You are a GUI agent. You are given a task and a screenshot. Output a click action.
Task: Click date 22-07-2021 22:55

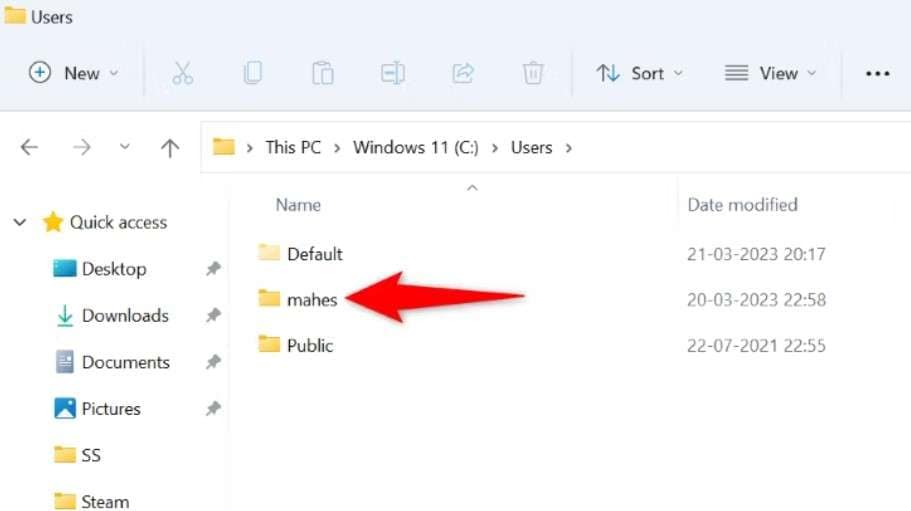tap(756, 346)
